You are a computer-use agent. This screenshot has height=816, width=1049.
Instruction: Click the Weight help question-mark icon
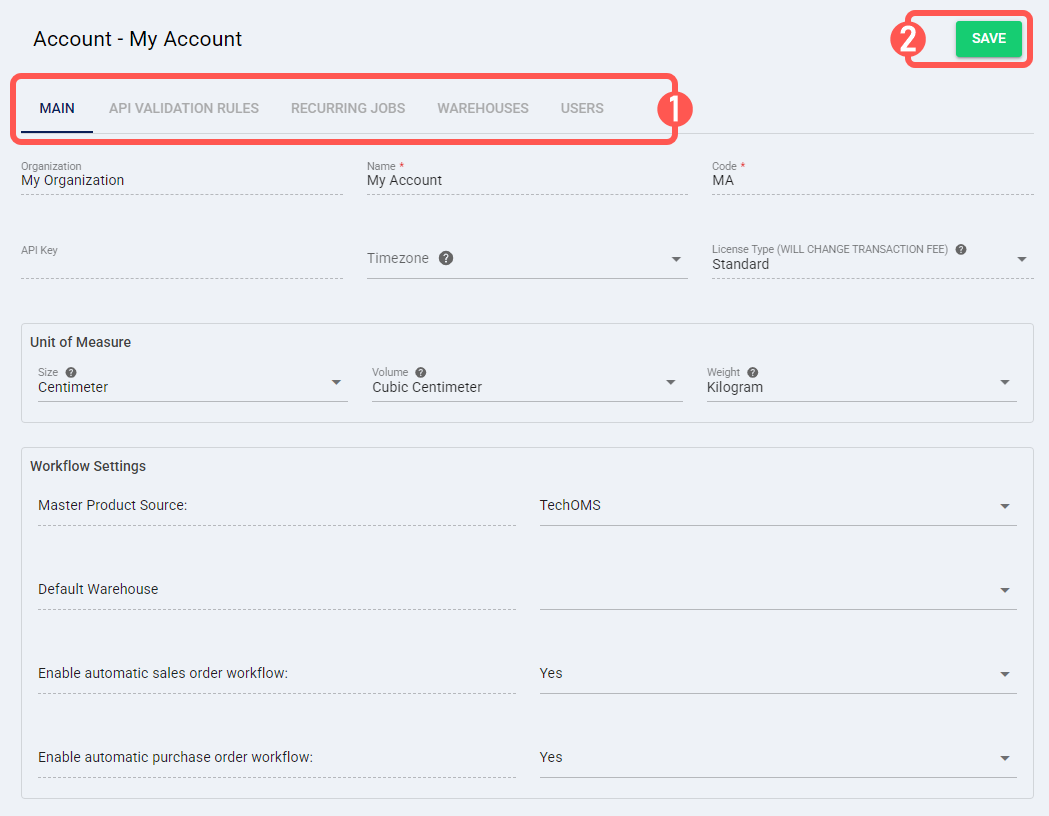click(753, 373)
